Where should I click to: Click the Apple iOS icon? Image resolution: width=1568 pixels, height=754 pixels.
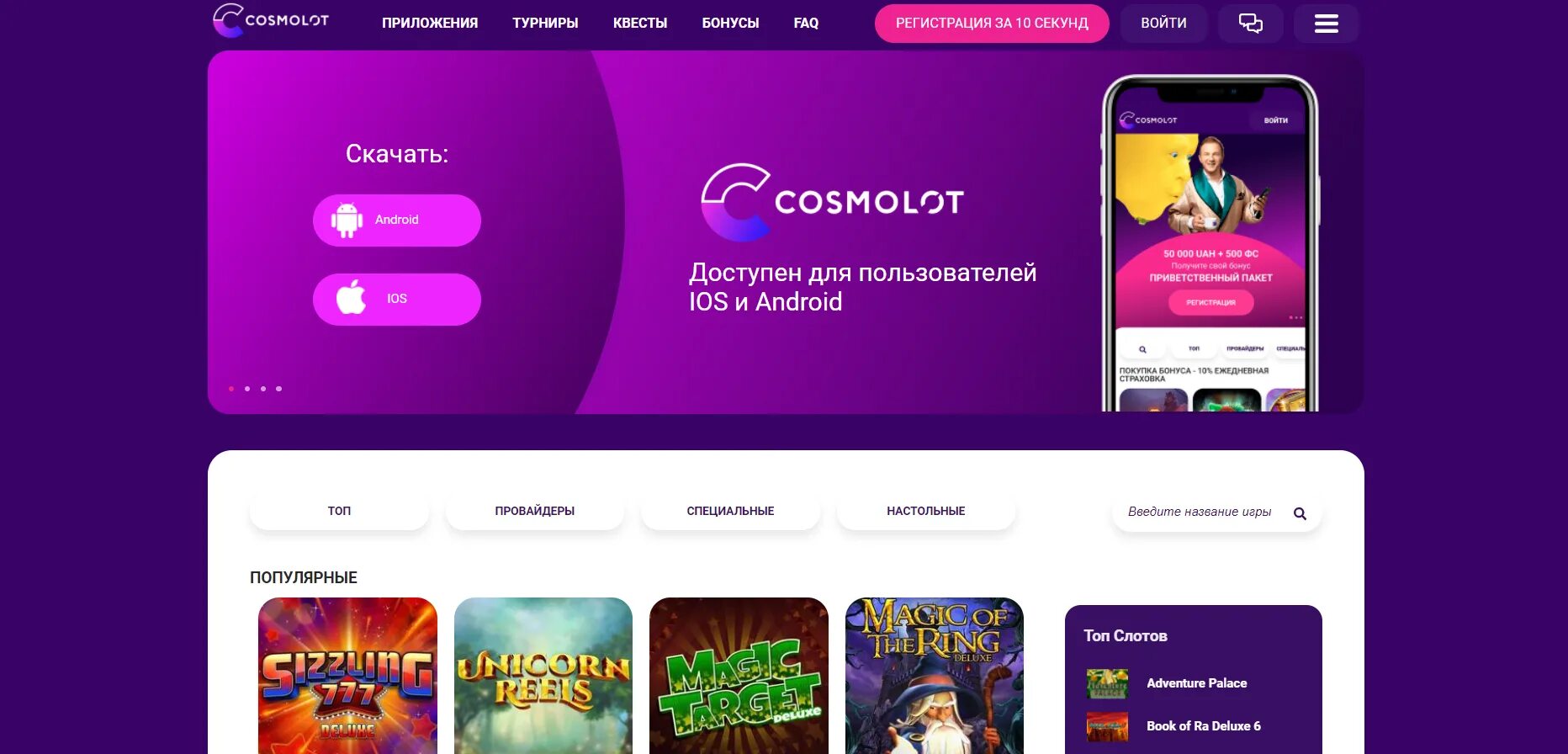tap(352, 297)
